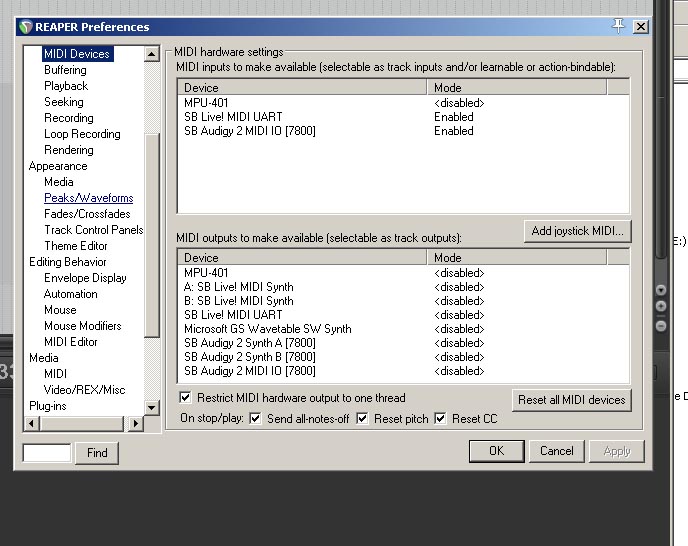The width and height of the screenshot is (688, 546).
Task: Open the Track Control Panels page
Action: (93, 230)
